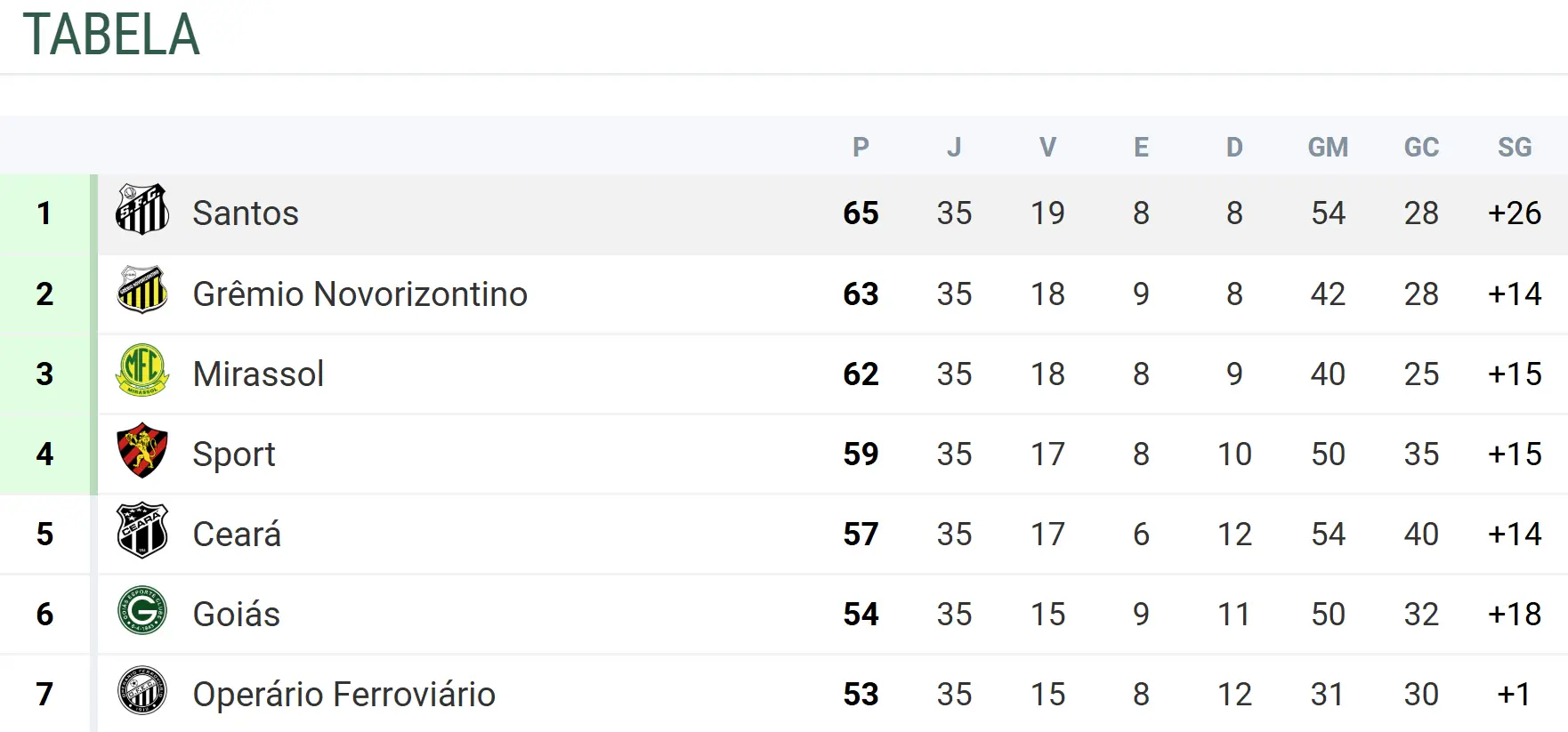Viewport: 1568px width, 732px height.
Task: Click the Sport club crest
Action: (x=142, y=450)
